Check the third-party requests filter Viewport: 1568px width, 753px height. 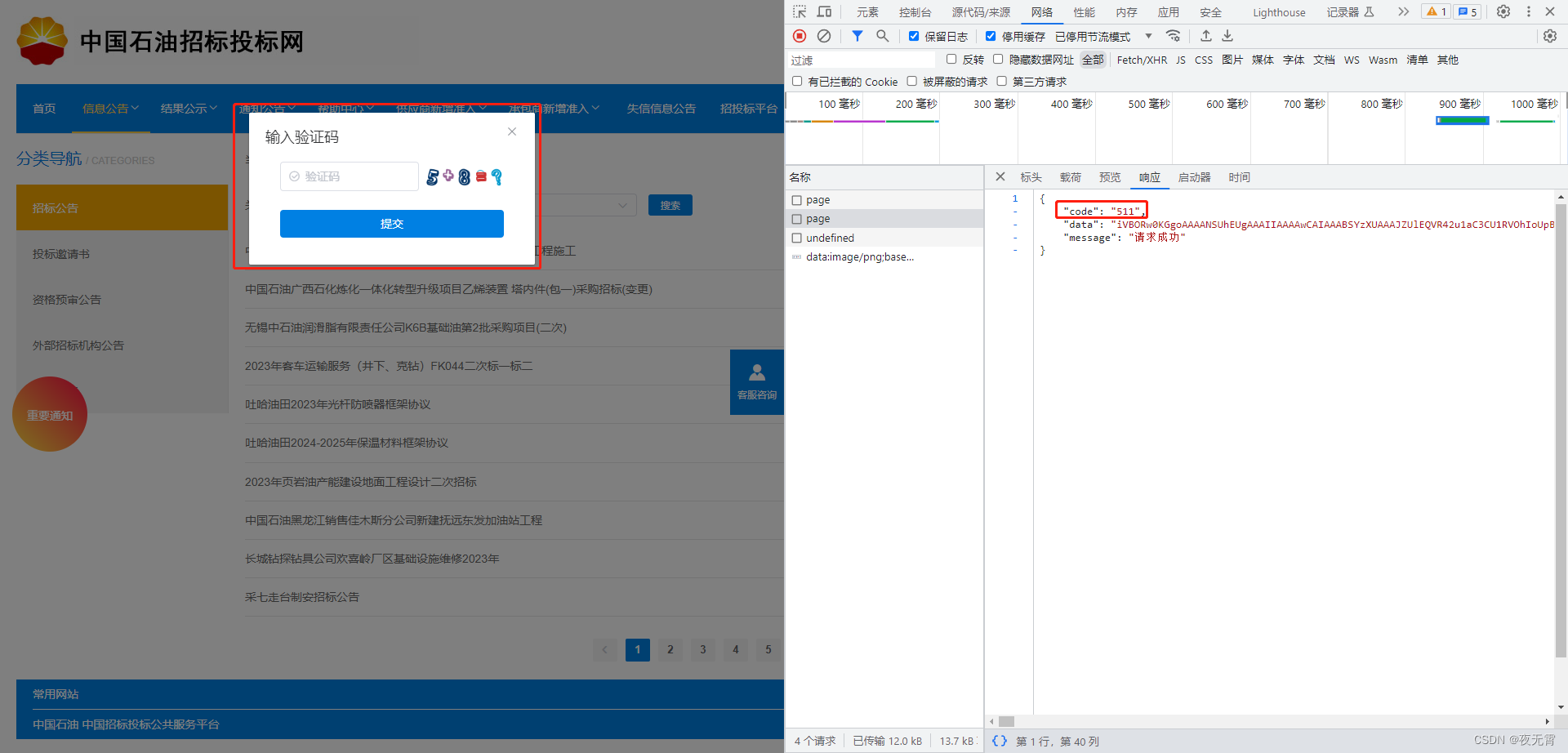(x=1002, y=81)
